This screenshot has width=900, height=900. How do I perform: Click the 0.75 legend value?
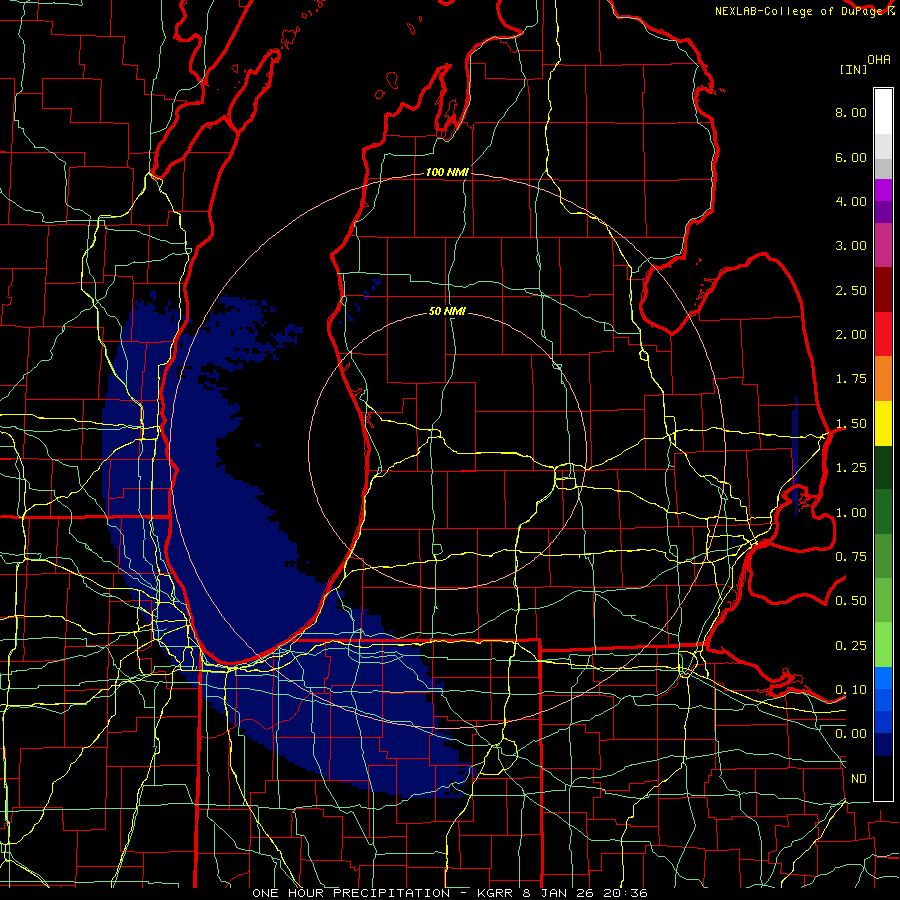pyautogui.click(x=851, y=557)
